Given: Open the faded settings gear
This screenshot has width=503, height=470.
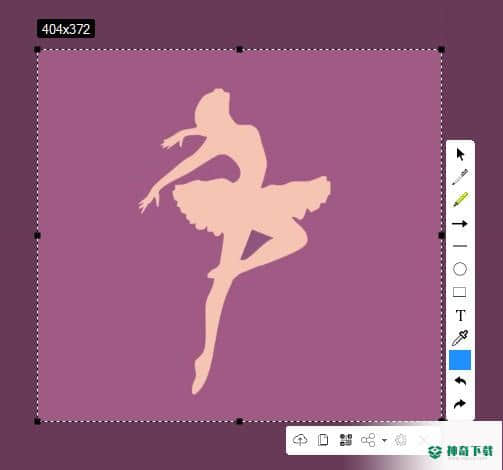Looking at the screenshot, I should 400,440.
